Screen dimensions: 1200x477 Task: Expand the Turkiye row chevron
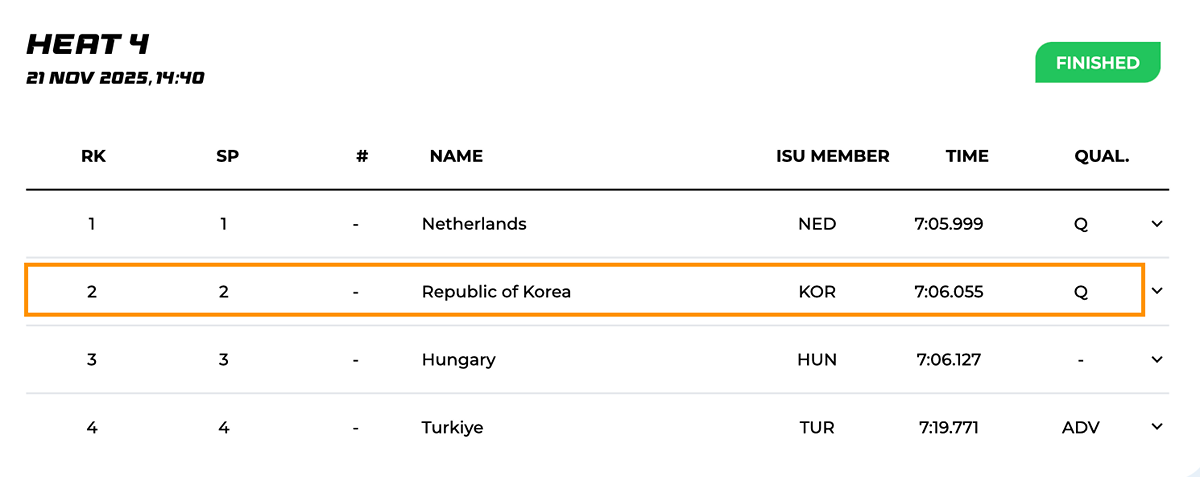point(1157,427)
